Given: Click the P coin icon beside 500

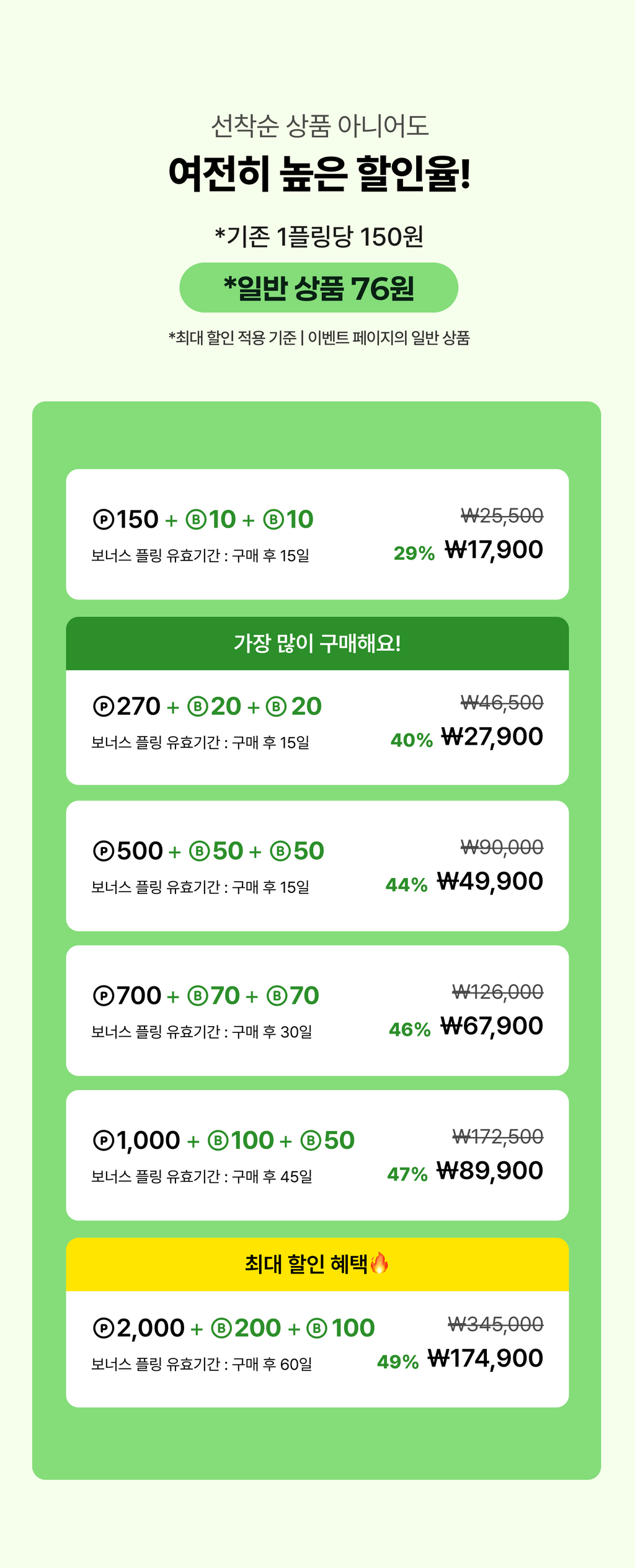Looking at the screenshot, I should click(x=104, y=851).
